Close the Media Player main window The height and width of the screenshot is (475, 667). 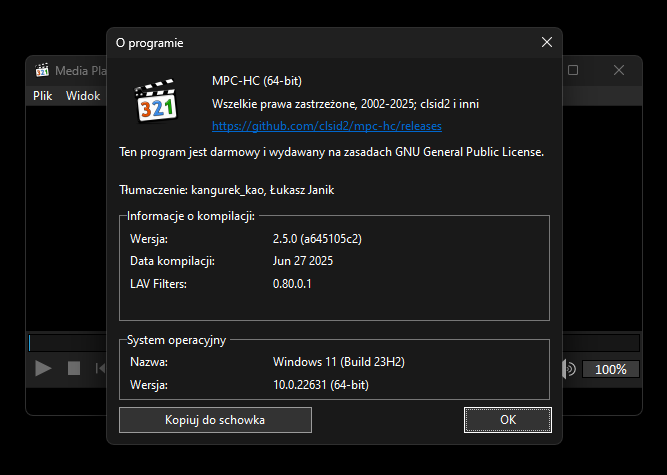[x=619, y=70]
